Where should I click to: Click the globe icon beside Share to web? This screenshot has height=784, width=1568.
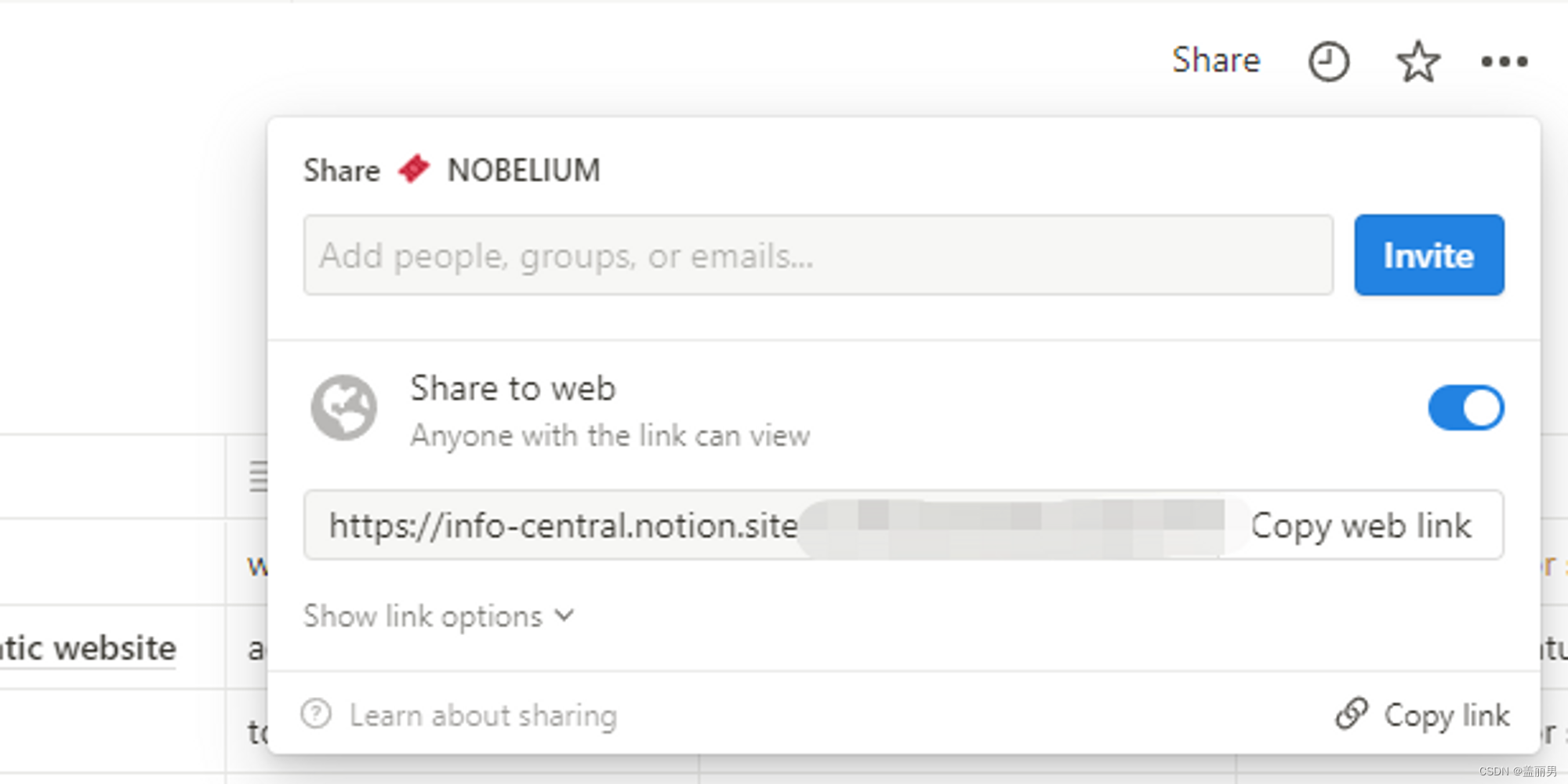(344, 408)
